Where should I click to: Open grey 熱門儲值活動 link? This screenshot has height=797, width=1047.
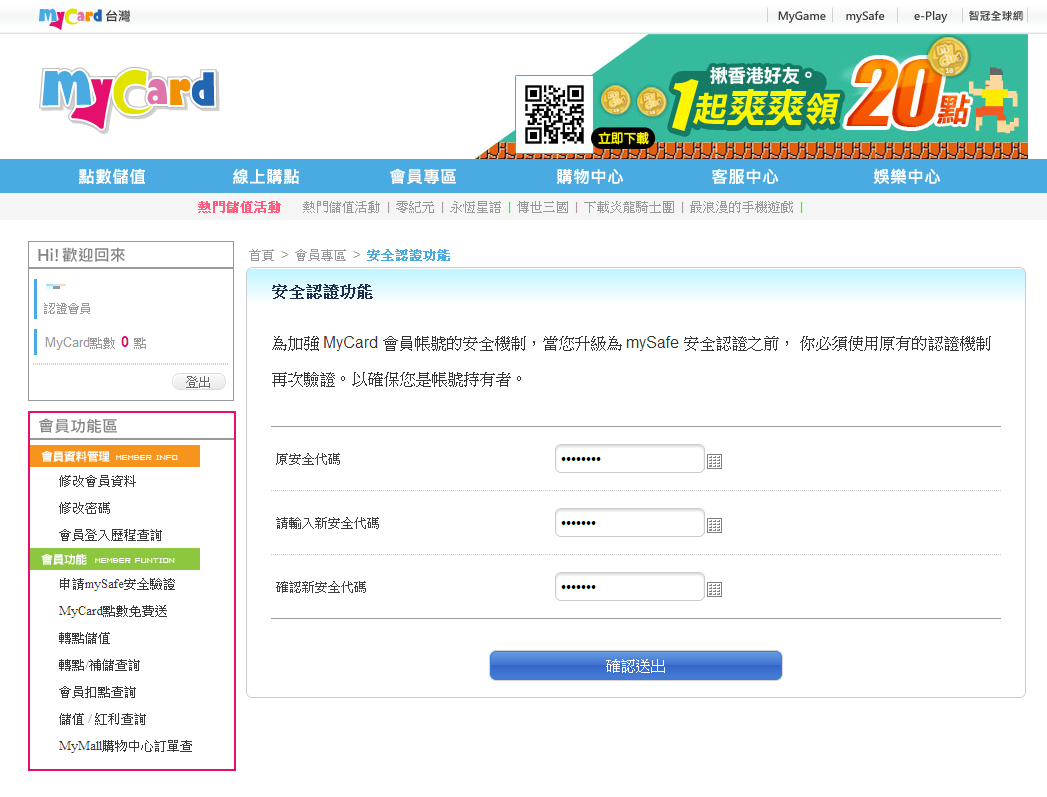(x=341, y=207)
